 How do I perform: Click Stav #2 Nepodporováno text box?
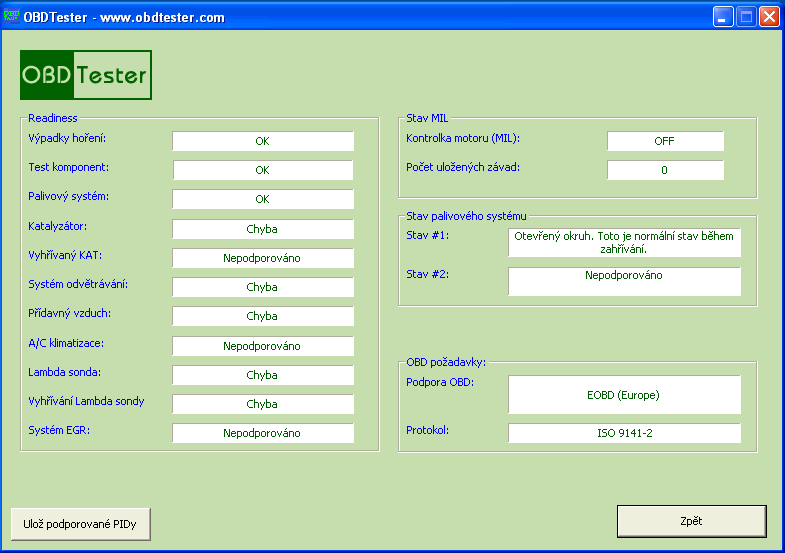click(x=624, y=281)
